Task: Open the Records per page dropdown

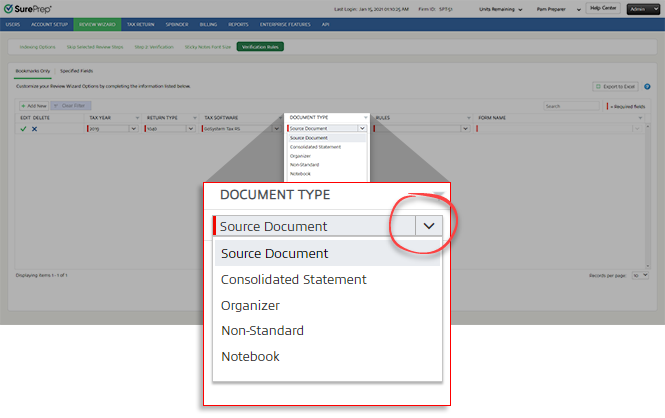Action: (640, 275)
